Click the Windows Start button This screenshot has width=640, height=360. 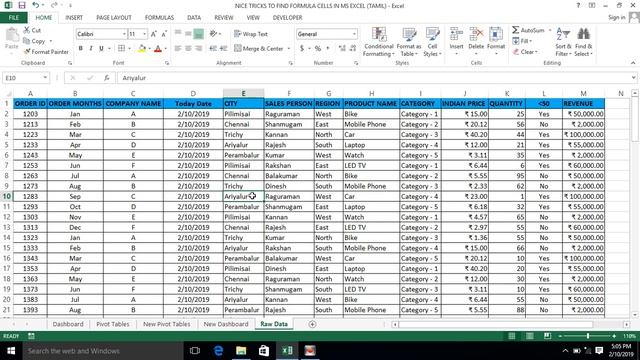[11, 351]
